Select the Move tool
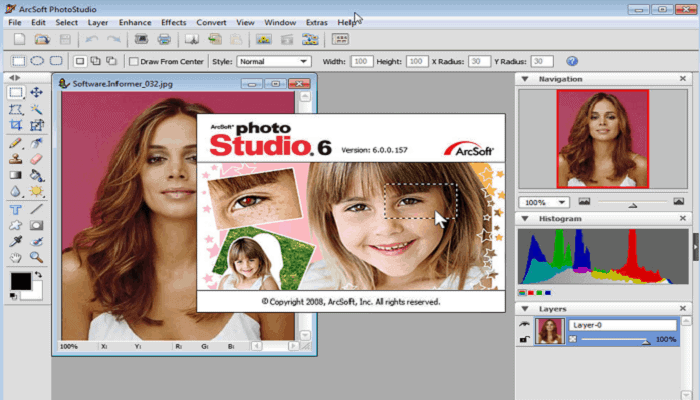This screenshot has width=700, height=400. point(36,92)
